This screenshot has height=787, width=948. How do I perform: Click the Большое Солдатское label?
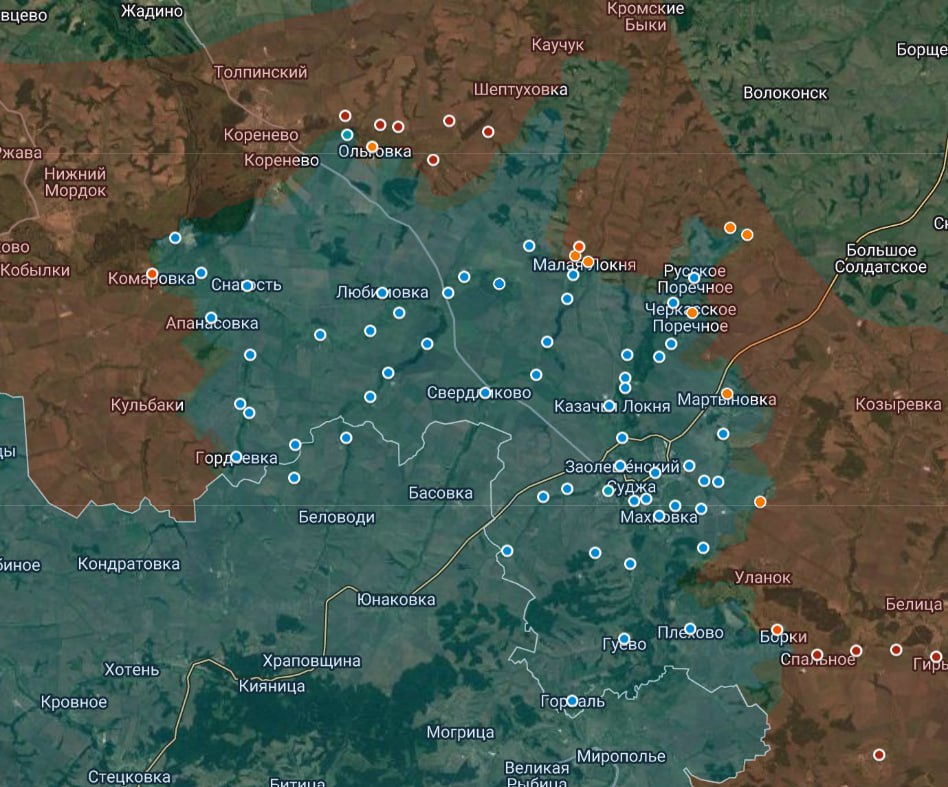(880, 259)
